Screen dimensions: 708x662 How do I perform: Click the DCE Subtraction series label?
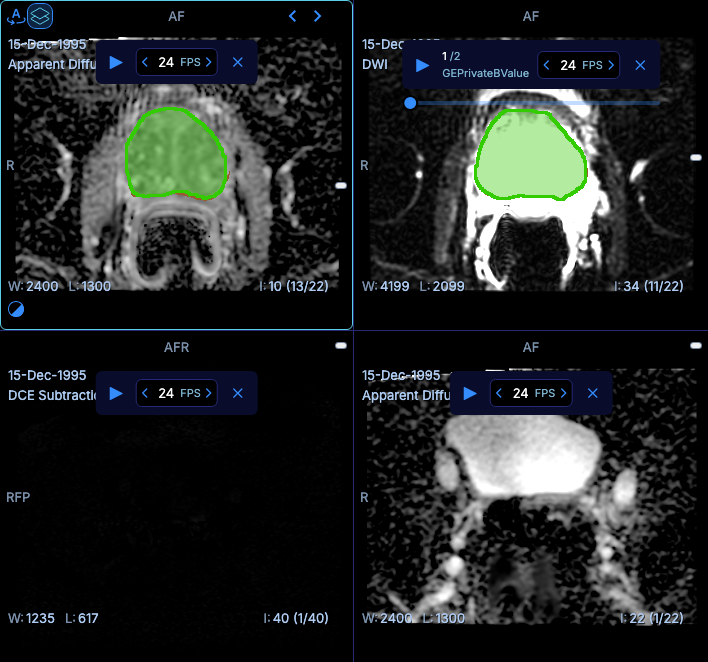[x=52, y=396]
